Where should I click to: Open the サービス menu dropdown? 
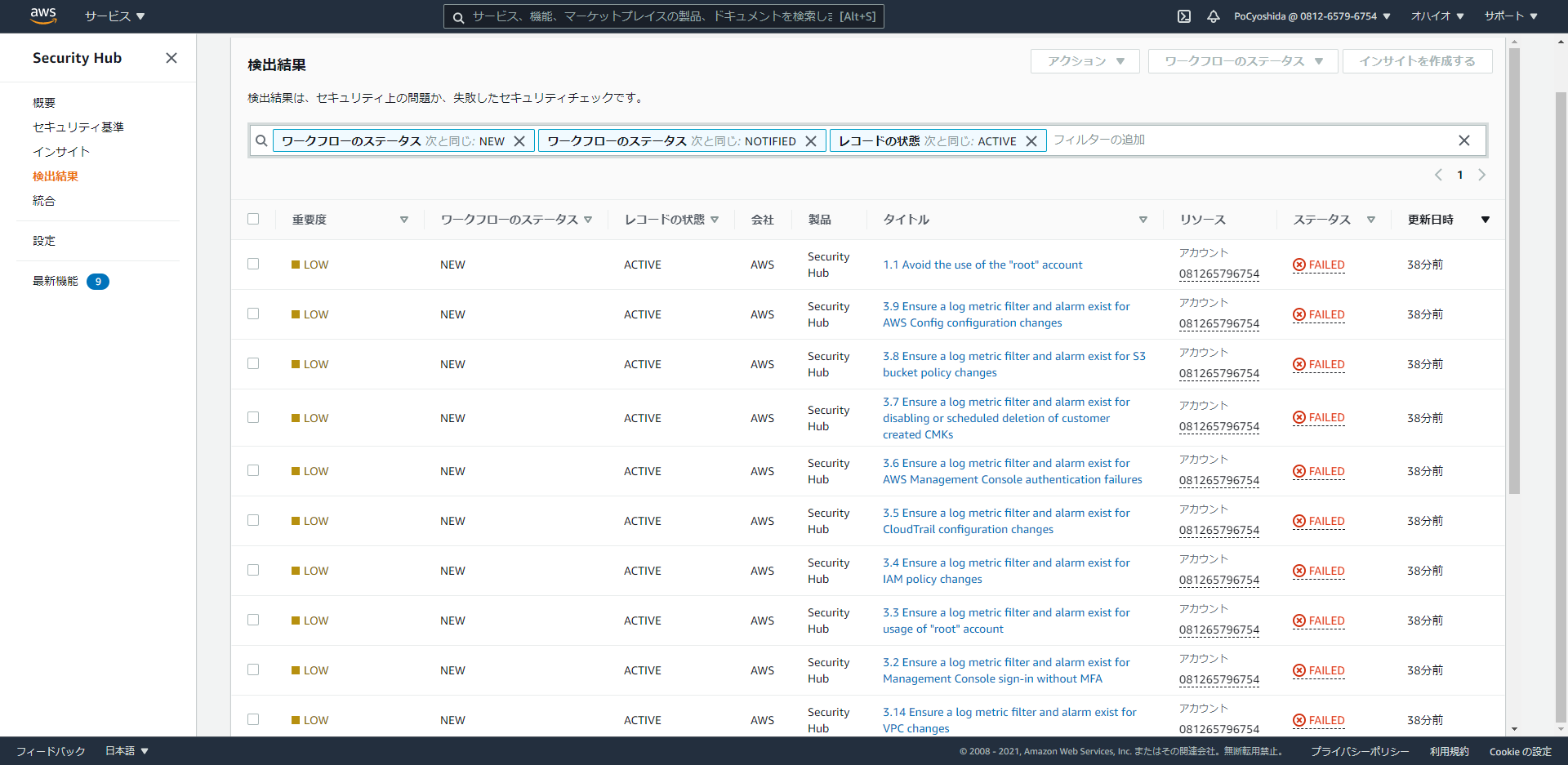point(114,16)
